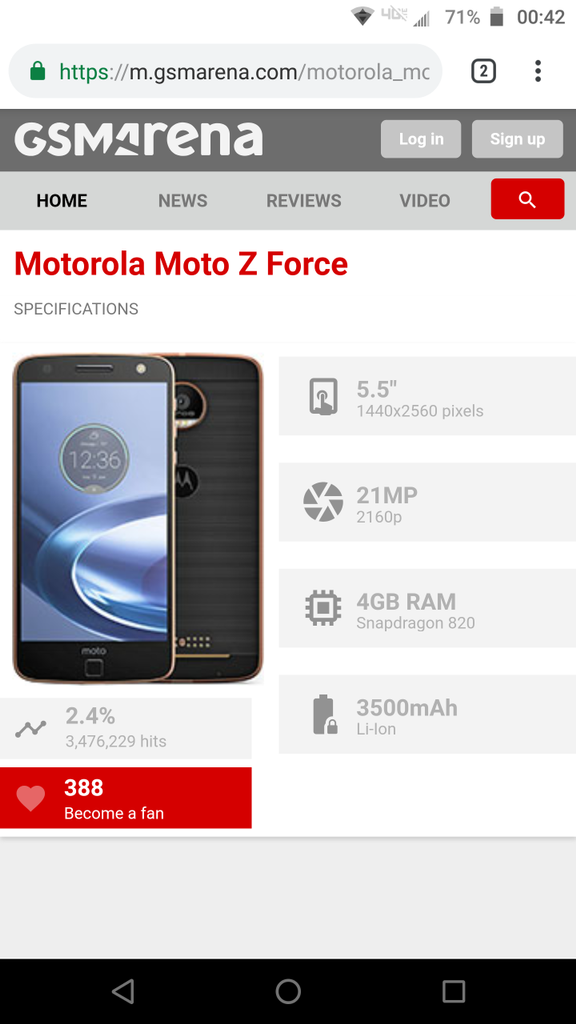Tap the heart icon to become a fan

point(31,798)
